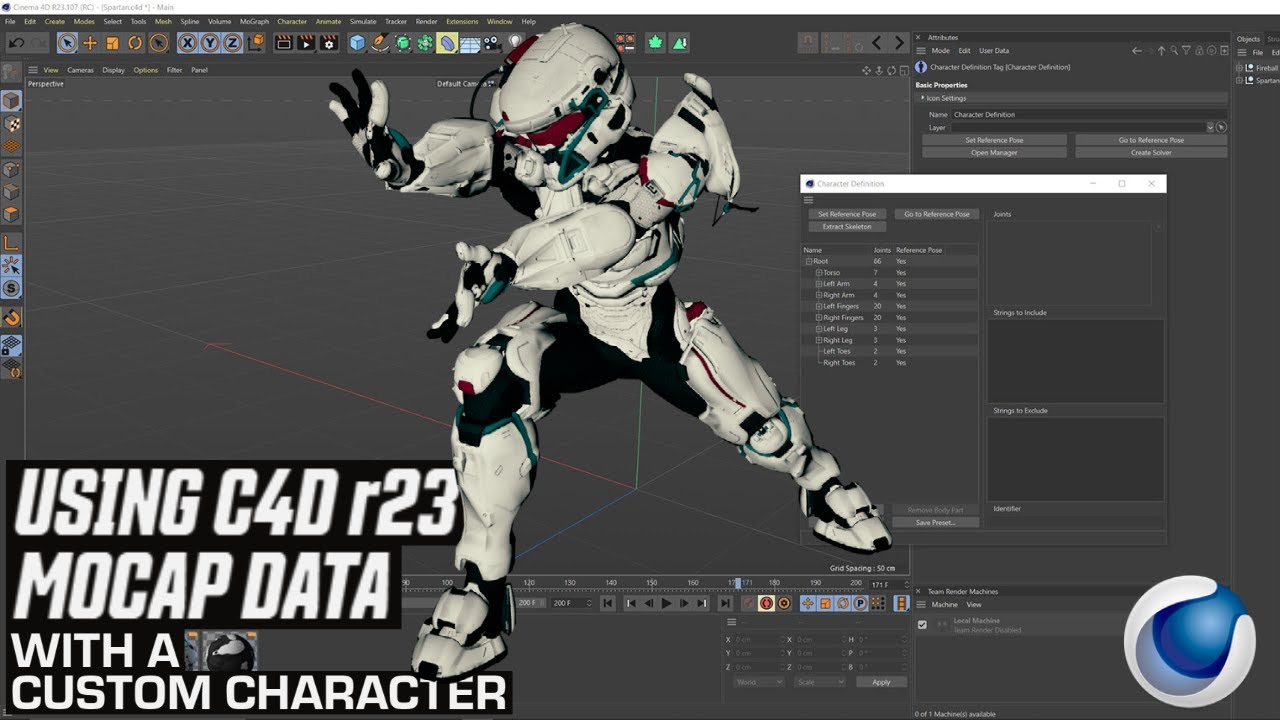Click Set Reference Pose in Attributes panel
This screenshot has width=1280, height=720.
(x=994, y=140)
